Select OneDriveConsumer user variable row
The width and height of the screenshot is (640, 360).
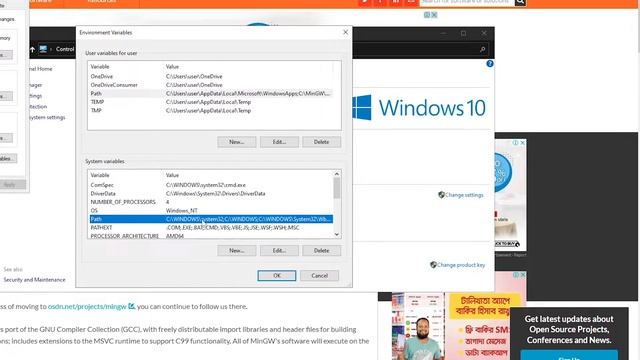click(211, 85)
